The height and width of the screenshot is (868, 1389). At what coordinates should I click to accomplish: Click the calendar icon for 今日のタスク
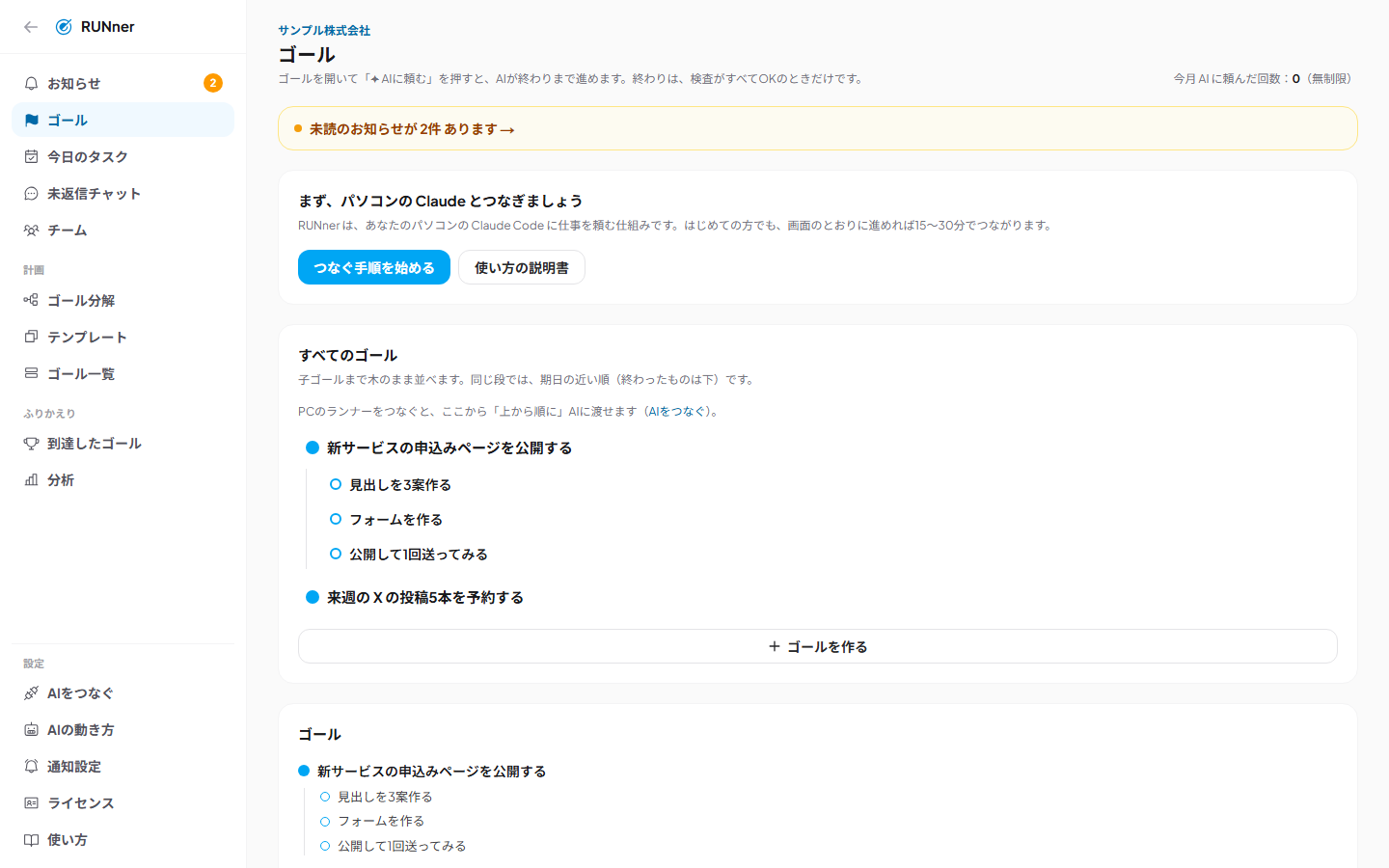[x=31, y=157]
